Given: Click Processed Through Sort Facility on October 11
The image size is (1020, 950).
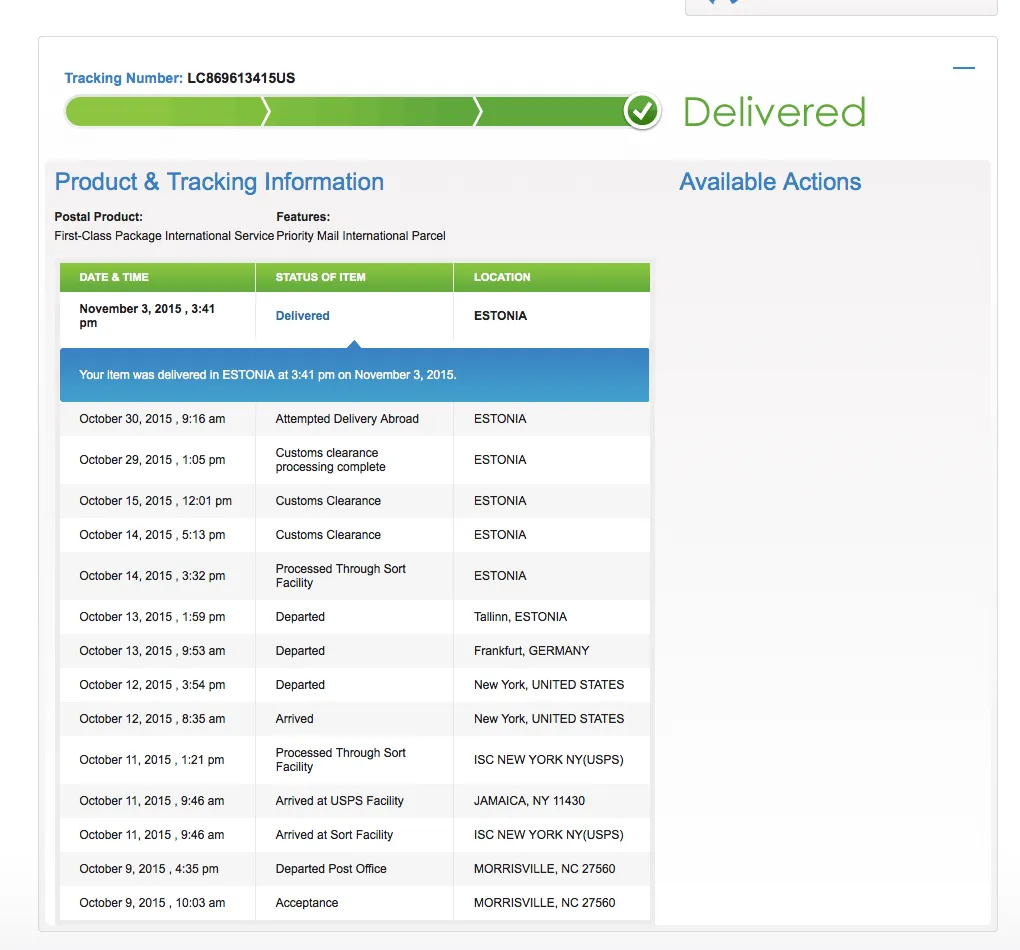Looking at the screenshot, I should click(340, 760).
